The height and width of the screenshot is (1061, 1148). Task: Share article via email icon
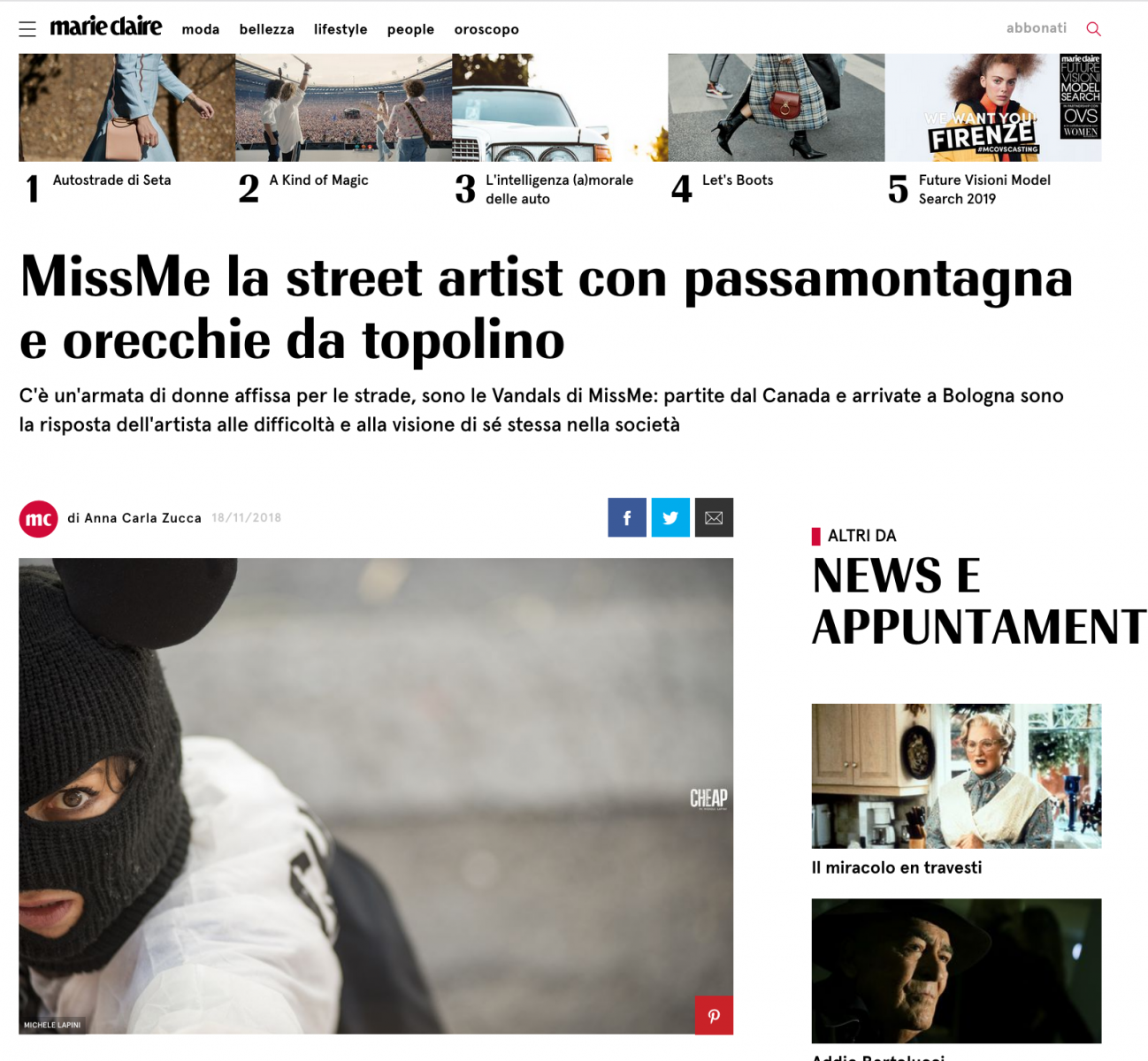click(714, 518)
